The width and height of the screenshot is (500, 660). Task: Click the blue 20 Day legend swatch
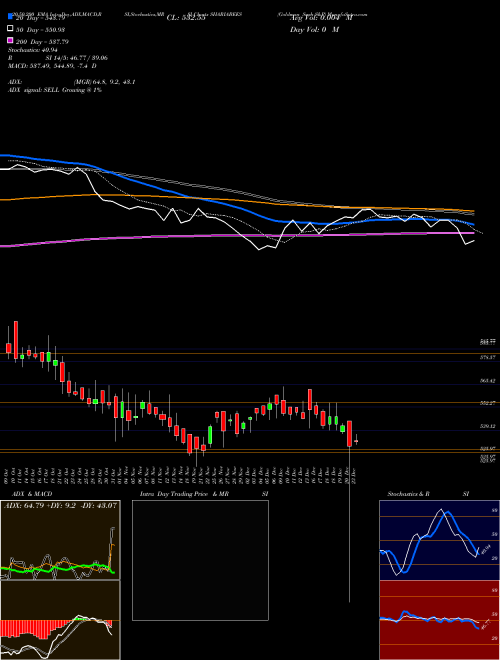pos(11,17)
